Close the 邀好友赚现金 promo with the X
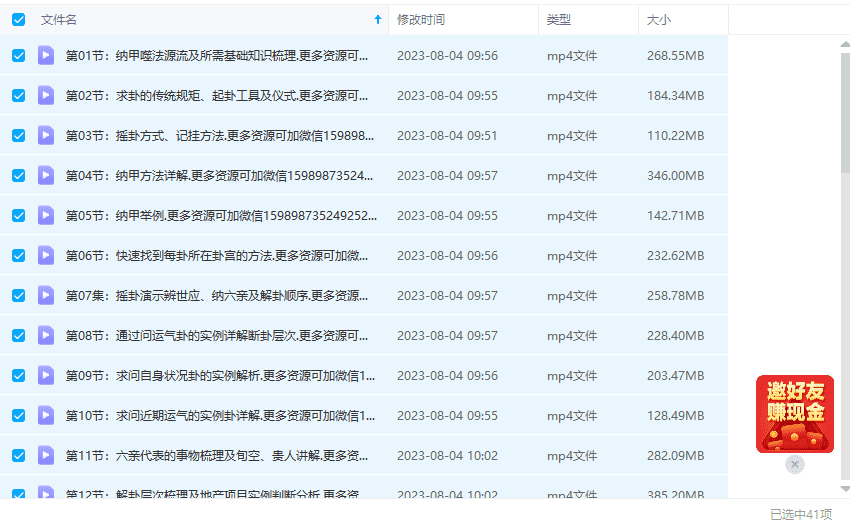The image size is (850, 531). point(795,464)
